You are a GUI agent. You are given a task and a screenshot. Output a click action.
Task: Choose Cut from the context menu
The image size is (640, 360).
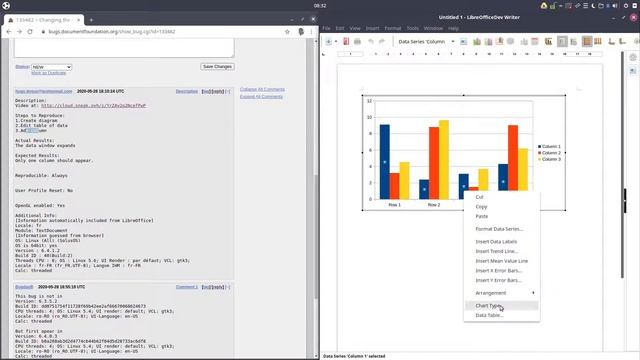click(502, 197)
